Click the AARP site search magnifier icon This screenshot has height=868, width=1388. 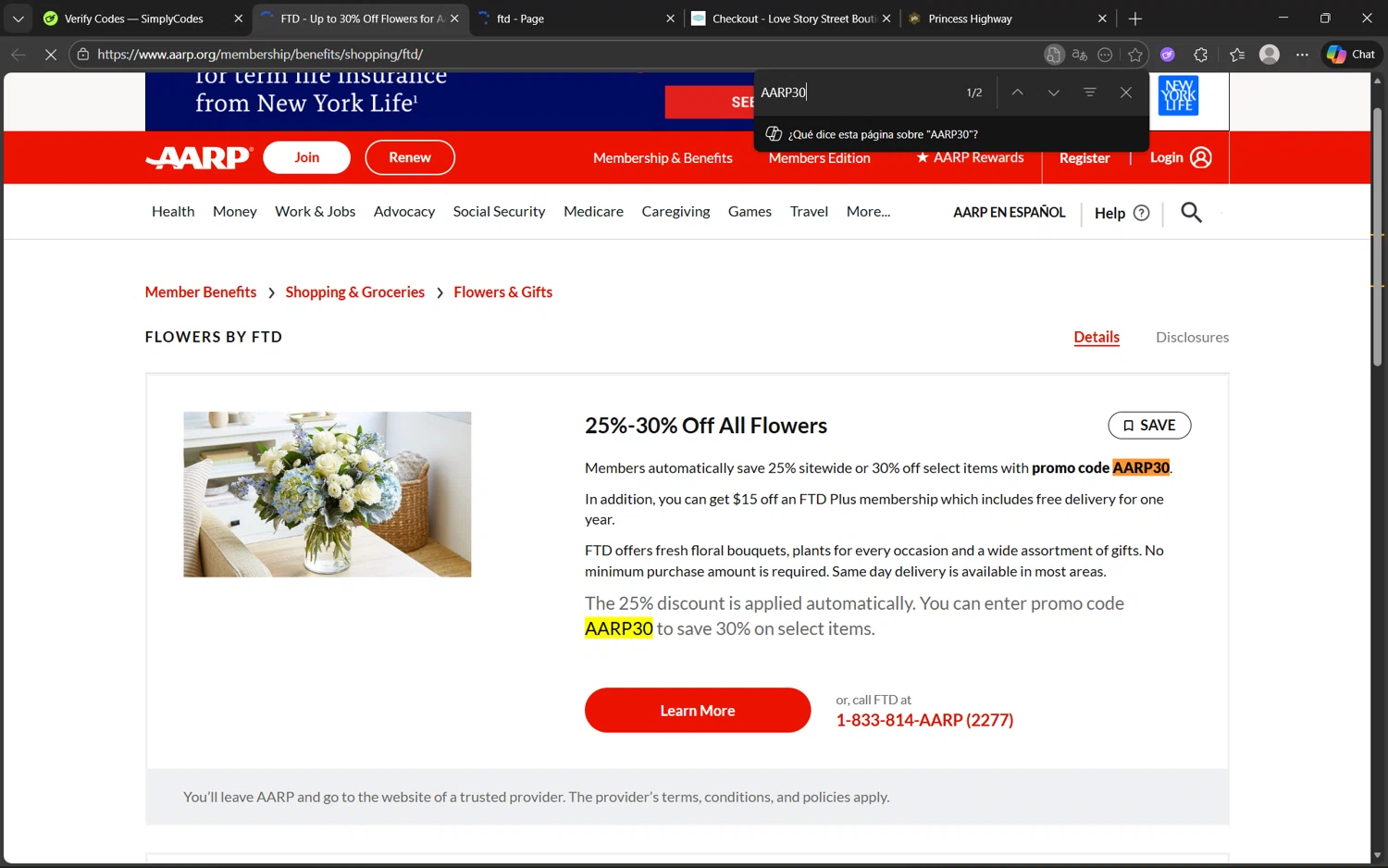(x=1191, y=213)
